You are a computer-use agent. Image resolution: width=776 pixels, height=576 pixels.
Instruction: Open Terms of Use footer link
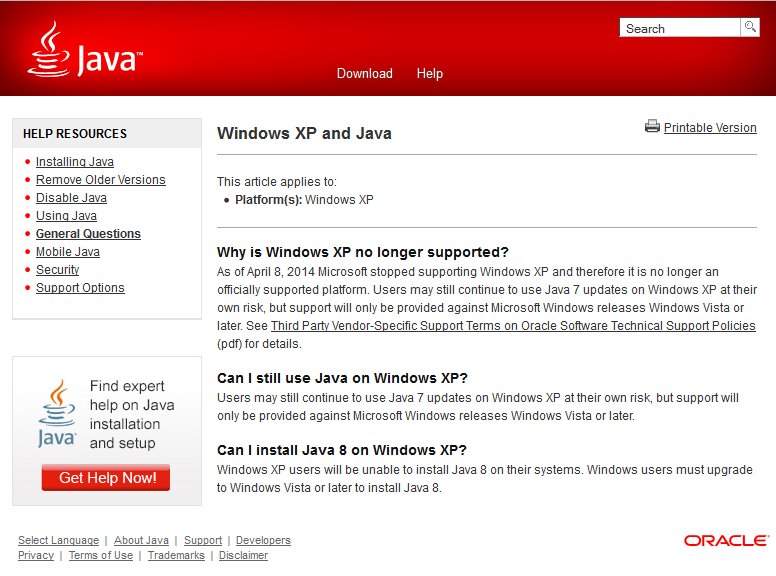(x=101, y=555)
